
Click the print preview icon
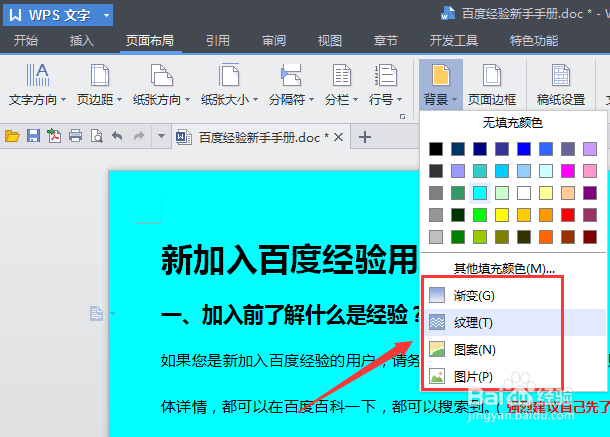click(96, 136)
